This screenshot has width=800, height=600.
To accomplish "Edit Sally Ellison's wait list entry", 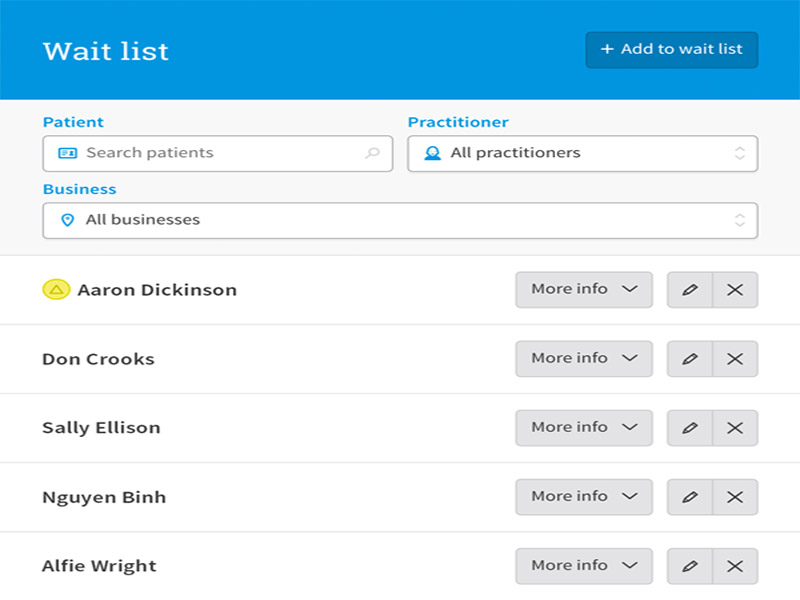I will [690, 428].
